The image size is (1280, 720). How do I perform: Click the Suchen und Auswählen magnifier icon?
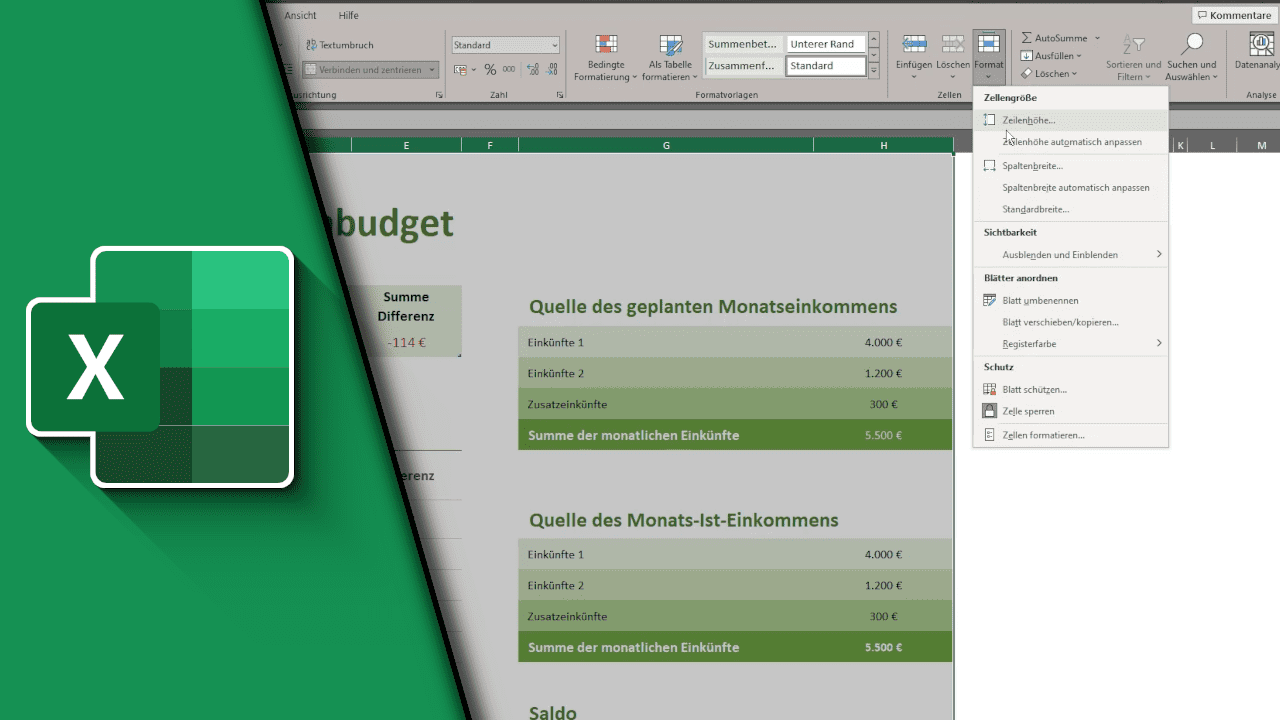[1191, 45]
